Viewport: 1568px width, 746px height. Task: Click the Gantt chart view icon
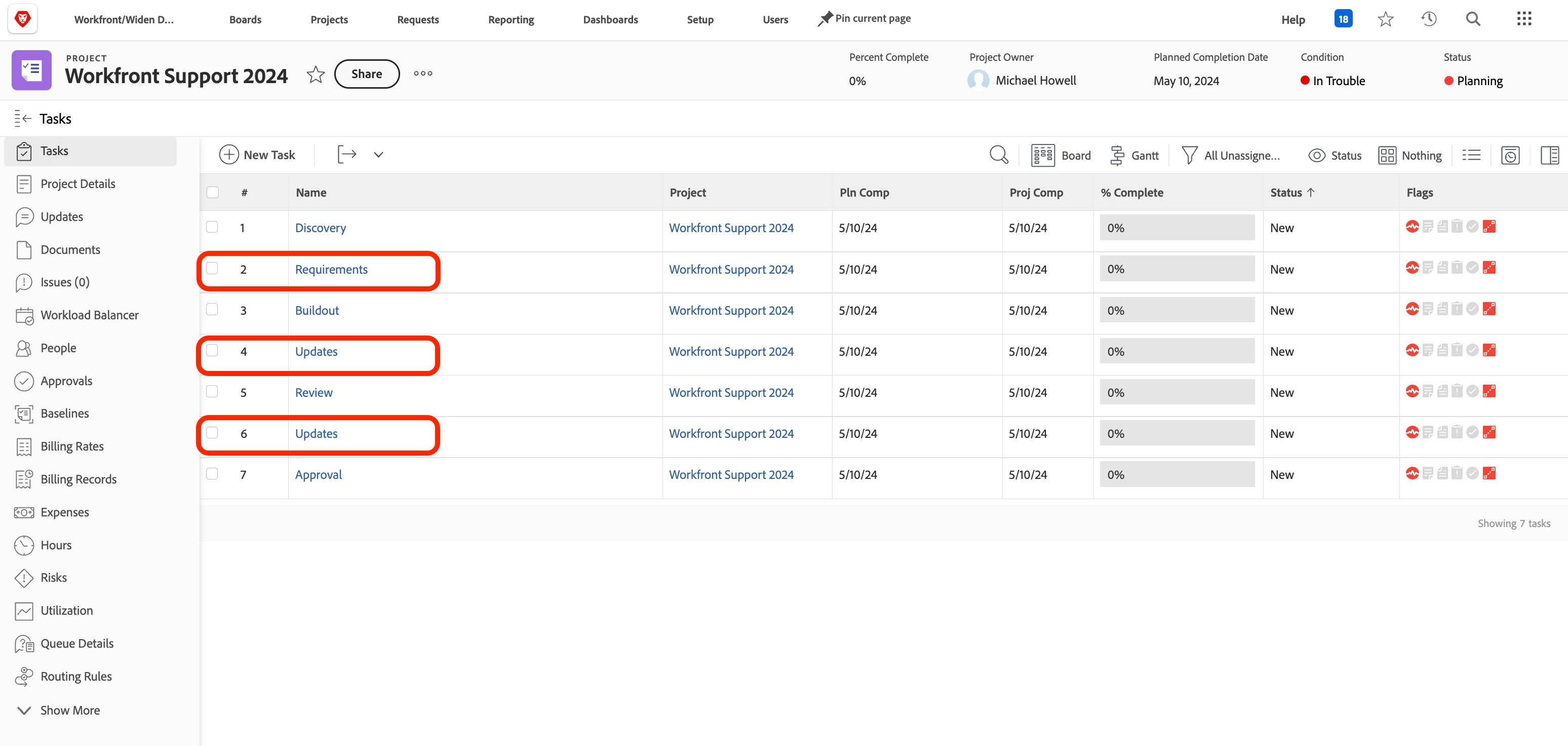coord(1117,155)
